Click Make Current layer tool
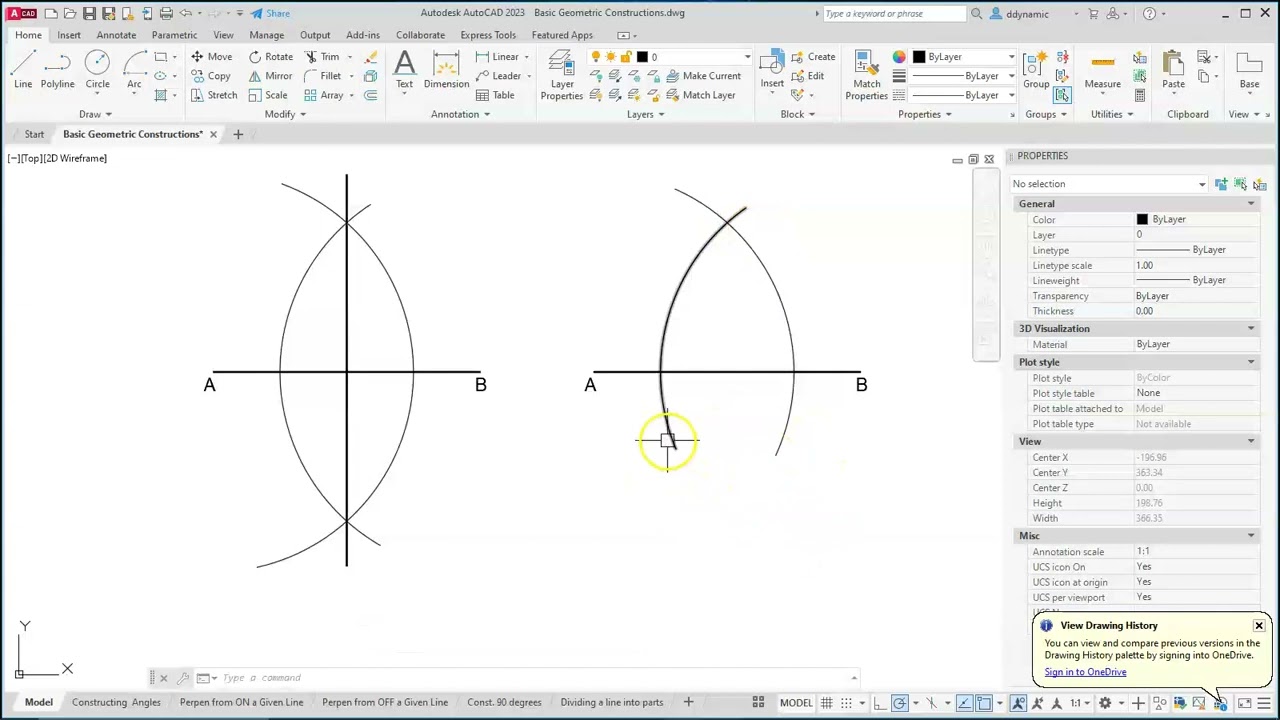Screen dimensions: 1280x720 coord(704,76)
